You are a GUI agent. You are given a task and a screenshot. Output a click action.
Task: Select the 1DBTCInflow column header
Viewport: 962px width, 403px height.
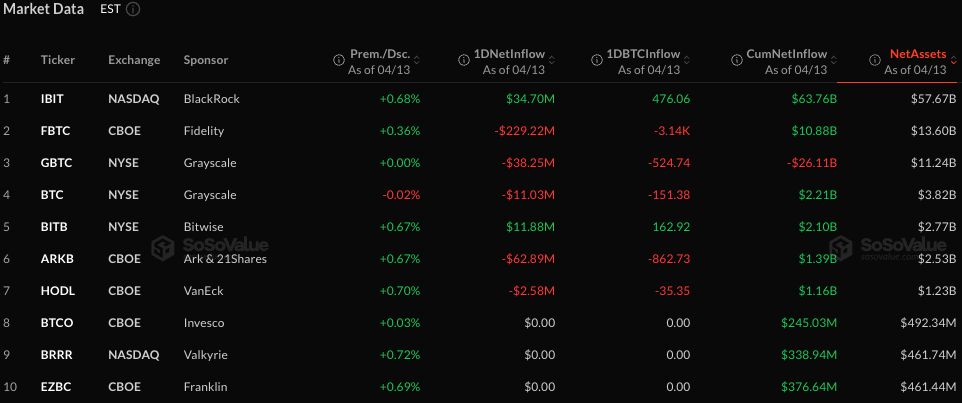pos(643,54)
